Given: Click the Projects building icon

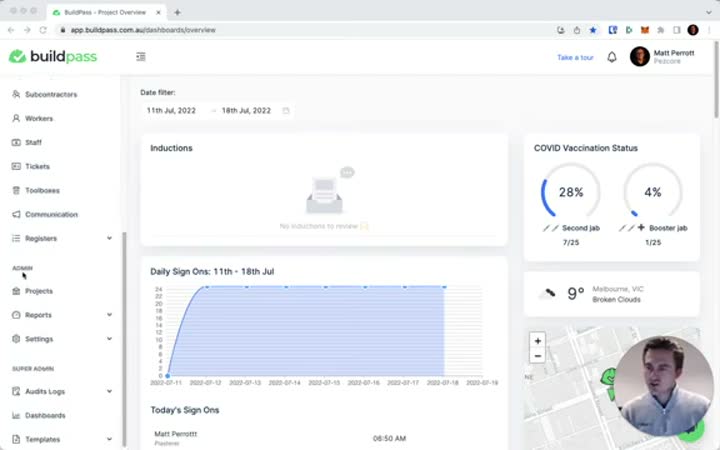Looking at the screenshot, I should tap(16, 291).
